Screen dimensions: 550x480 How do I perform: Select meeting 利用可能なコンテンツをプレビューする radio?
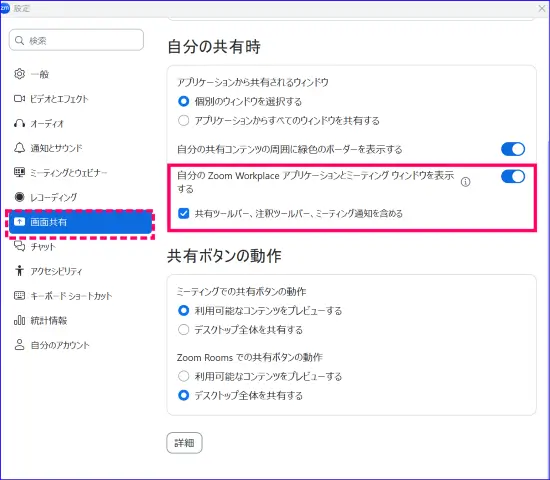(x=183, y=310)
